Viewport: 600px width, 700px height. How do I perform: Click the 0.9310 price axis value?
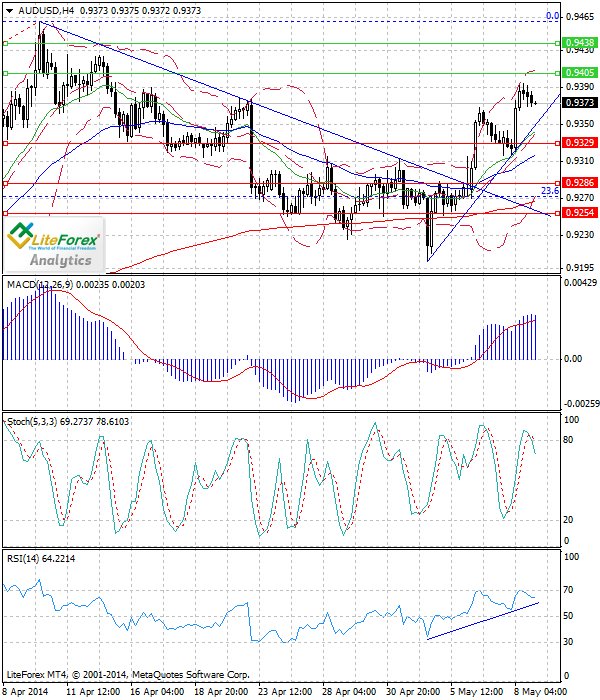(580, 161)
